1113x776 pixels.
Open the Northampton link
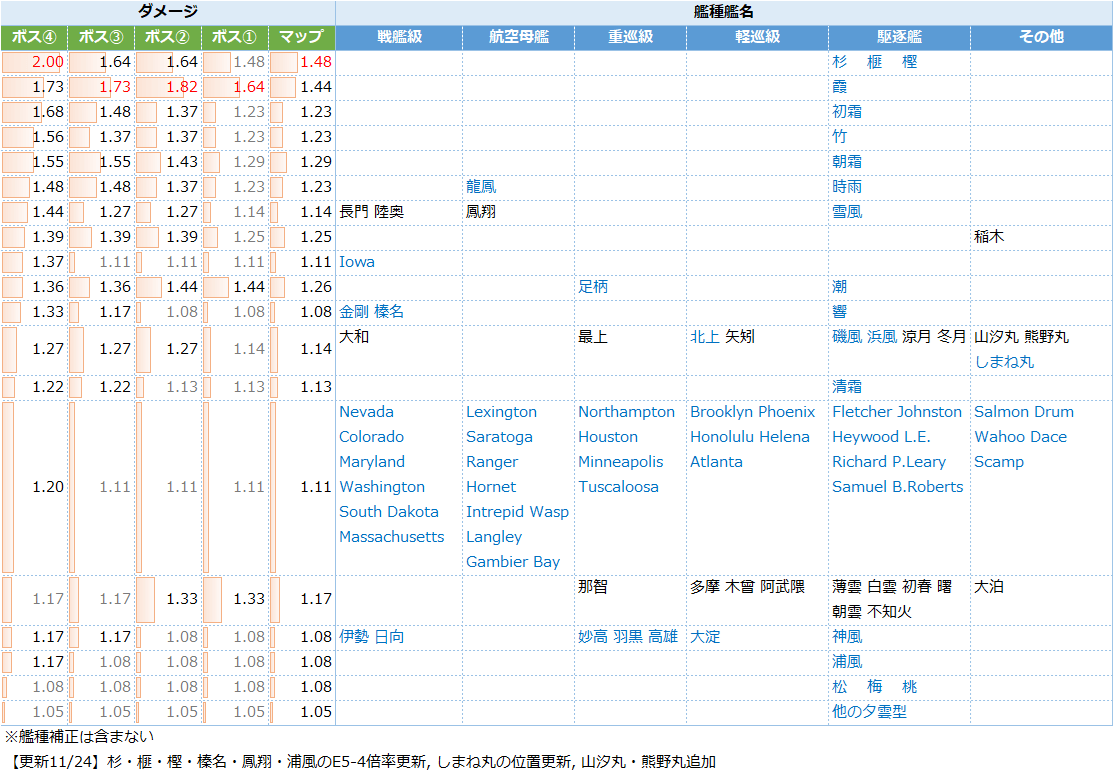(x=626, y=412)
